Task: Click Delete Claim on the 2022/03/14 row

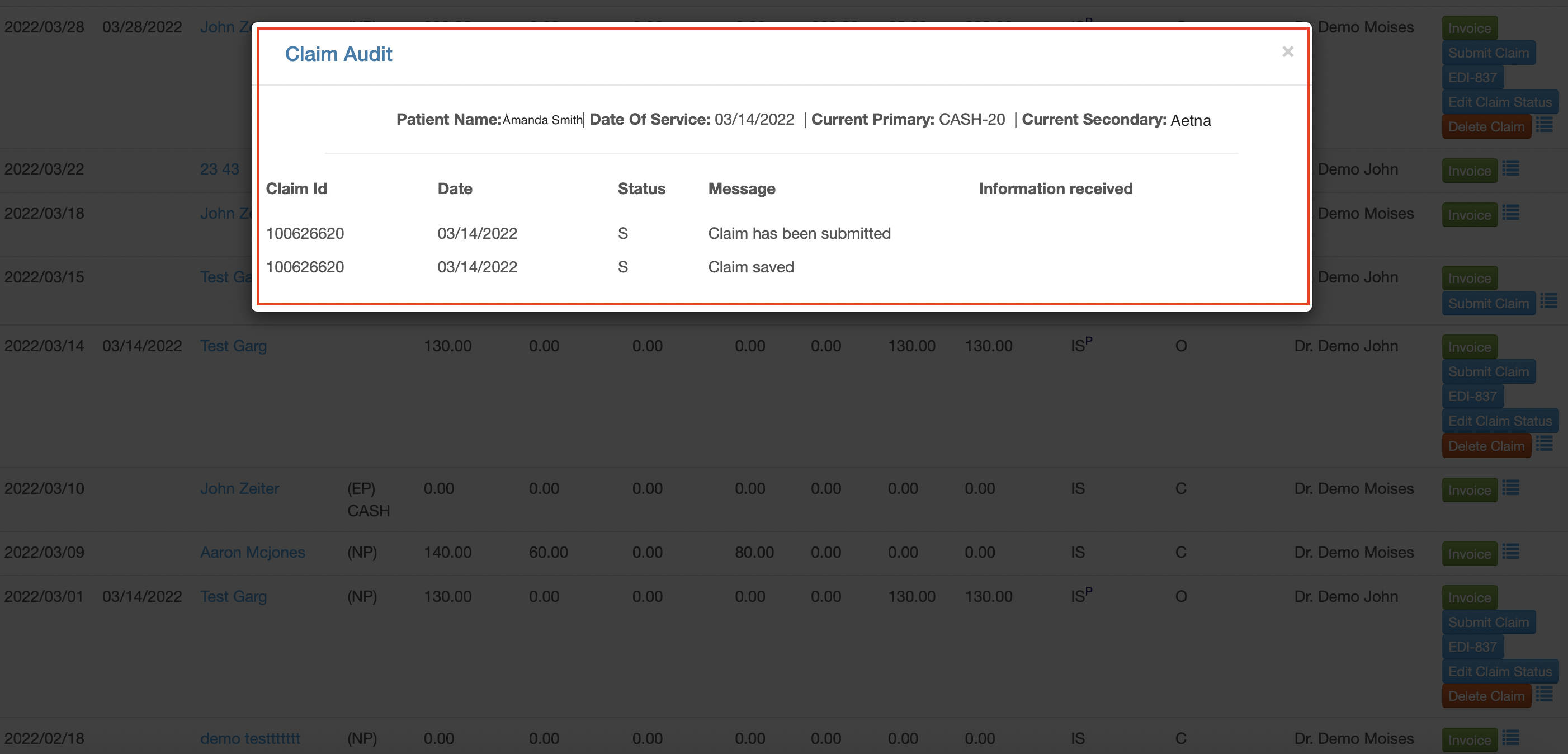Action: click(1486, 445)
